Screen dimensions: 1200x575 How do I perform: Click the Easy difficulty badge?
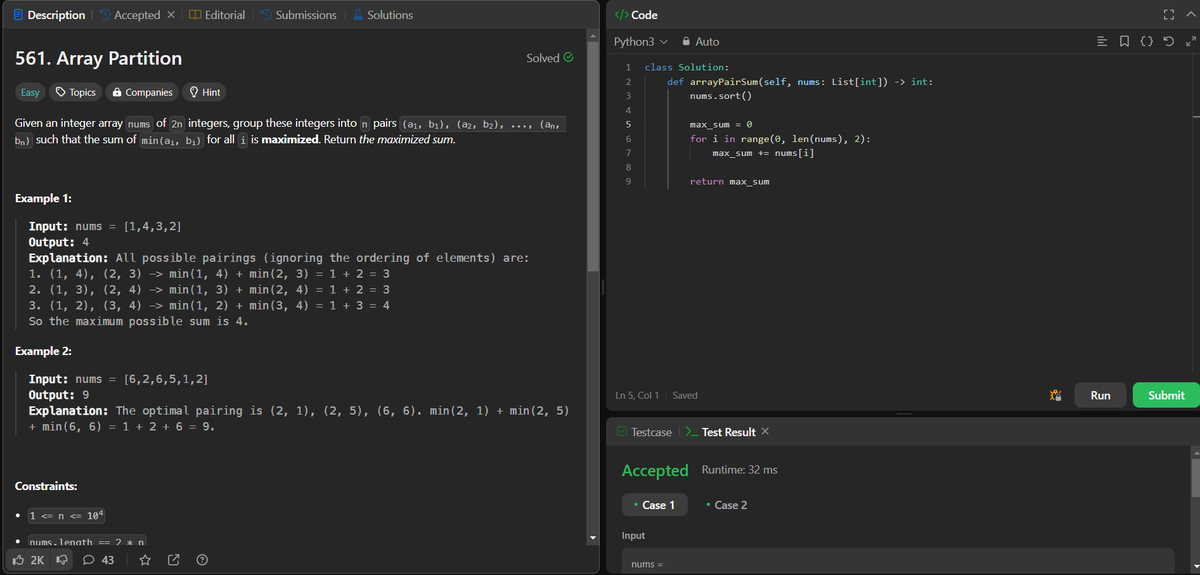click(31, 92)
